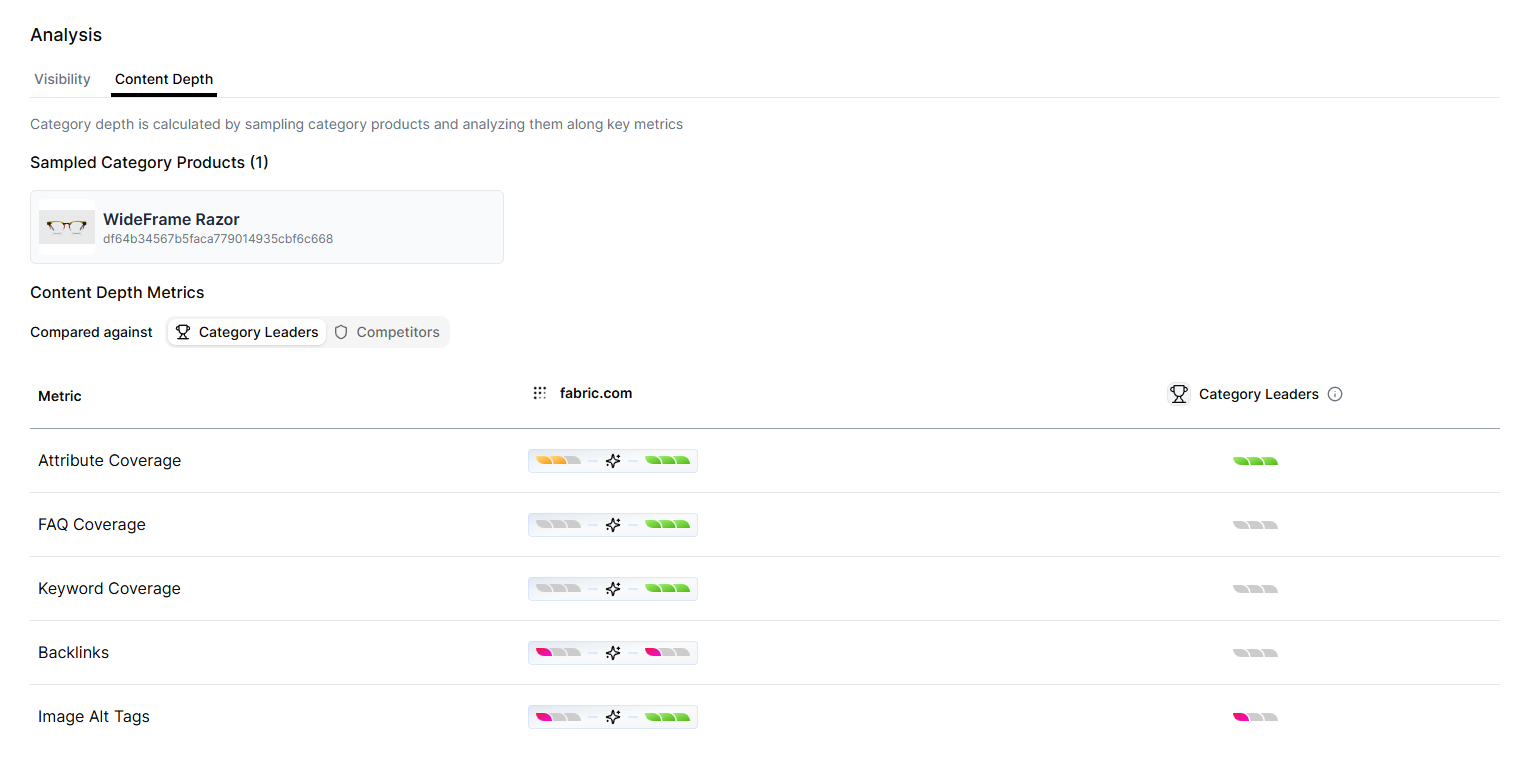Click the green score bar under Category Leaders Attribute Coverage
This screenshot has height=769, width=1531.
point(1255,460)
